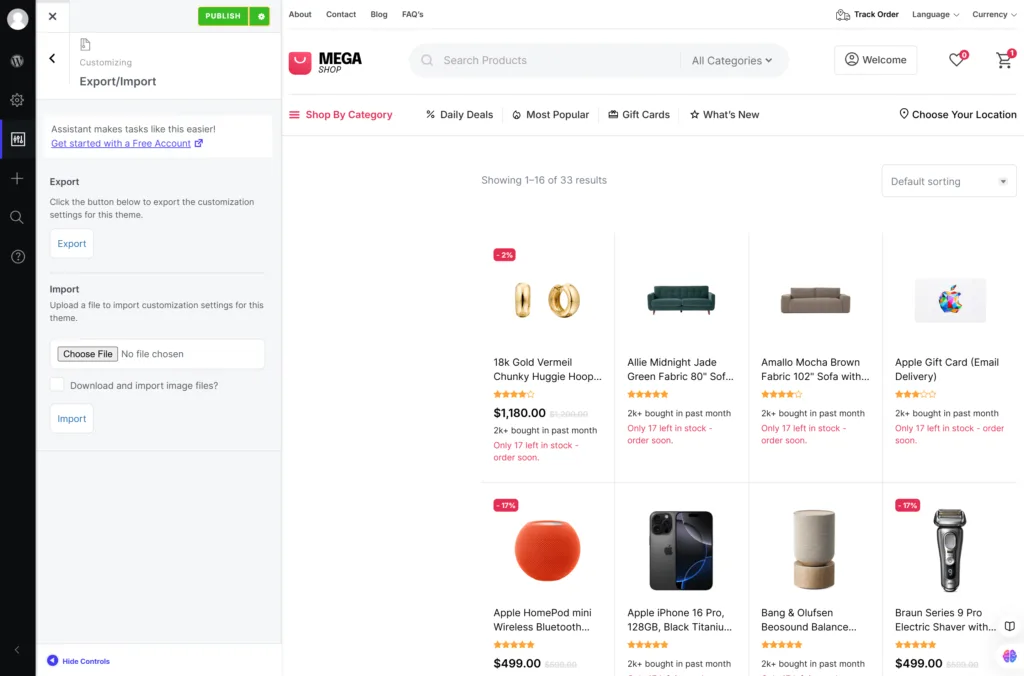This screenshot has width=1024, height=676.
Task: Open the shopping cart icon
Action: (x=1005, y=59)
